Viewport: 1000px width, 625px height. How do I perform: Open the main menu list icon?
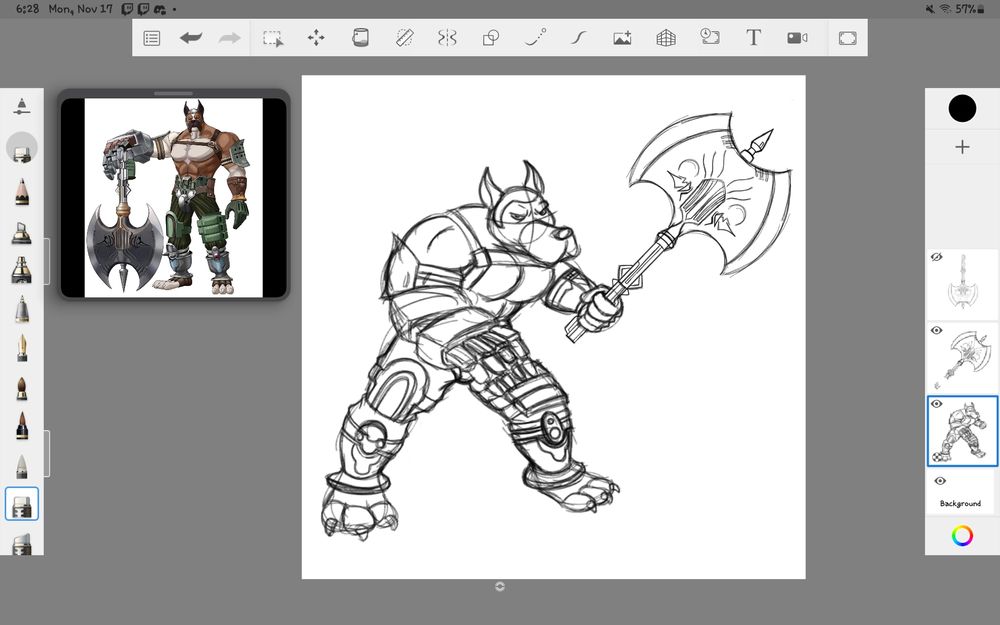(x=152, y=38)
